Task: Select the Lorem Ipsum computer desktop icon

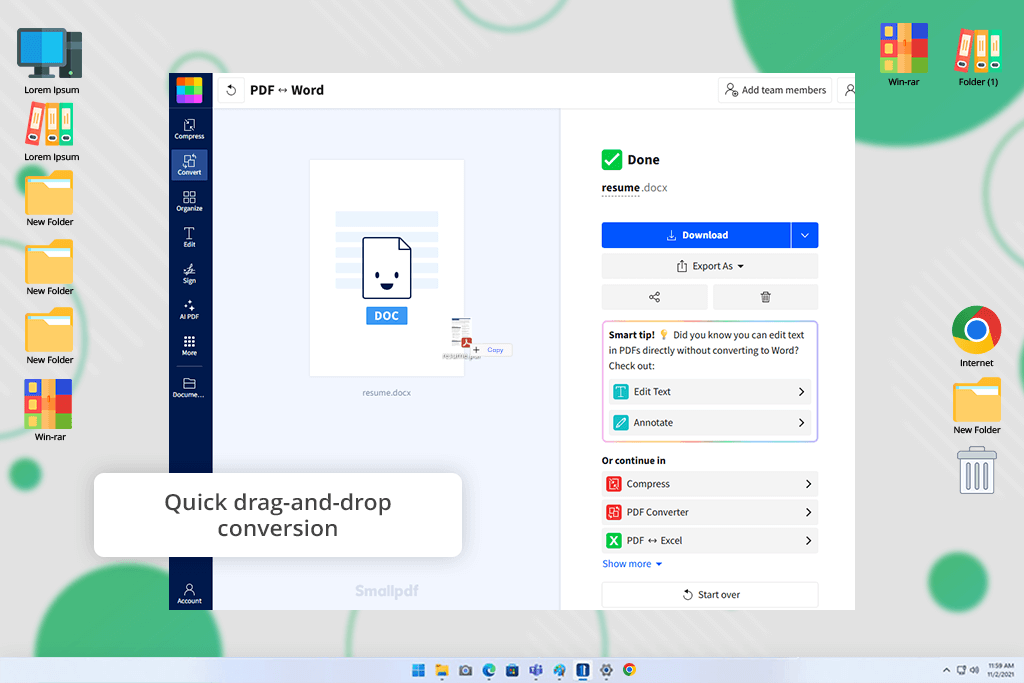Action: (x=51, y=61)
